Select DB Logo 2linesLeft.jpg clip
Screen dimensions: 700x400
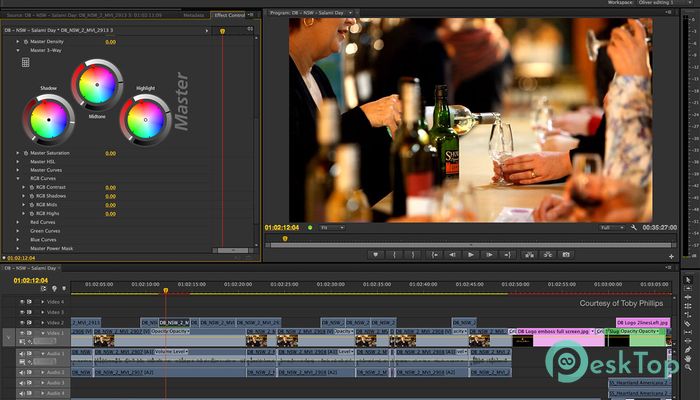coord(643,322)
